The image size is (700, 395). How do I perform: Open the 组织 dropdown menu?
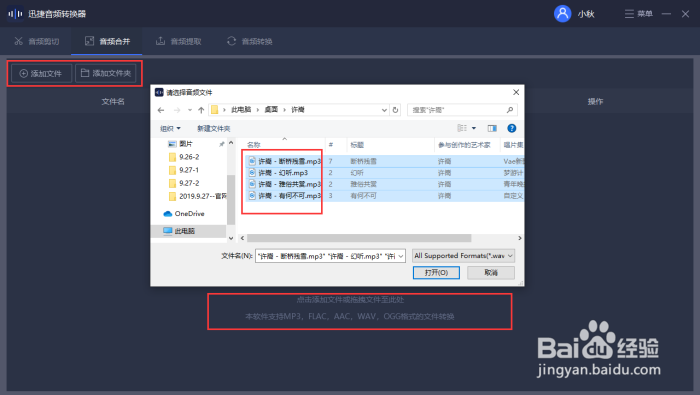coord(170,129)
